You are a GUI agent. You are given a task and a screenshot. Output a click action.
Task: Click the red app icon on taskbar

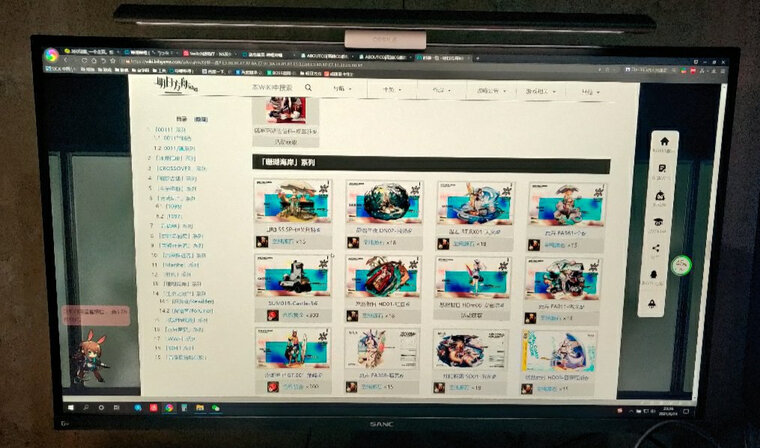[x=154, y=408]
